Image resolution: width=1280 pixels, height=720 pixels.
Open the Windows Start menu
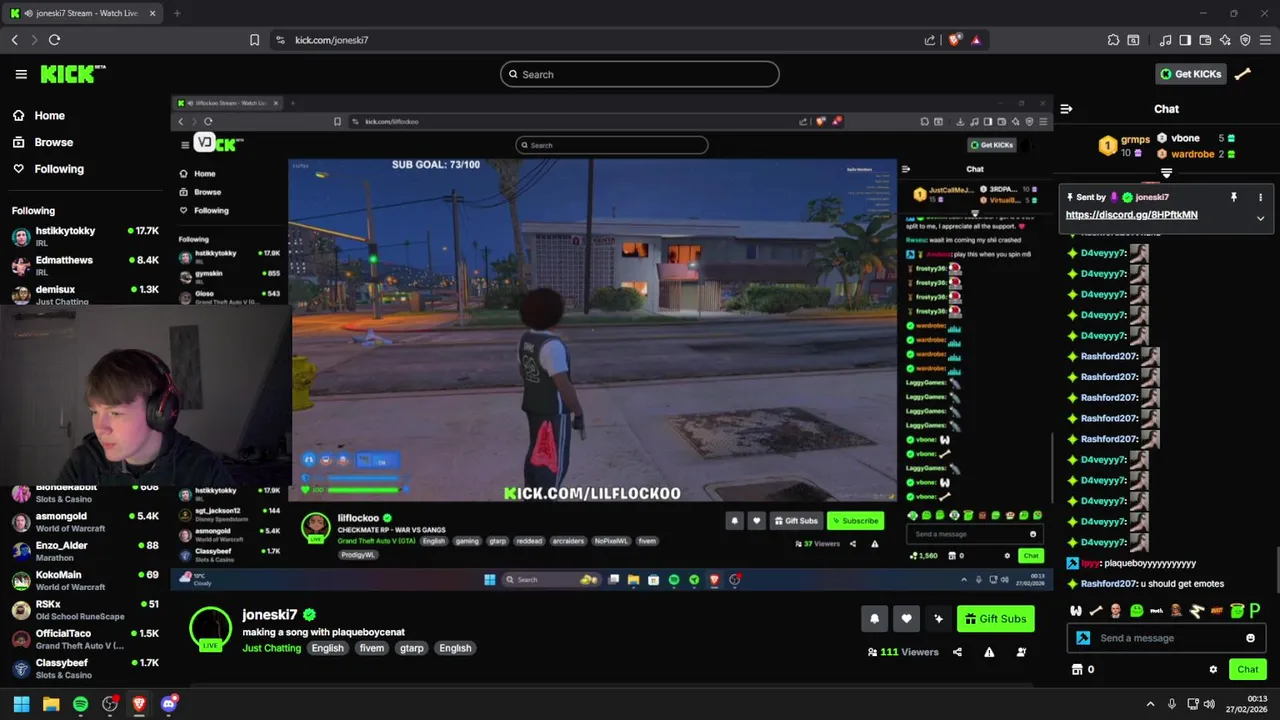tap(21, 704)
